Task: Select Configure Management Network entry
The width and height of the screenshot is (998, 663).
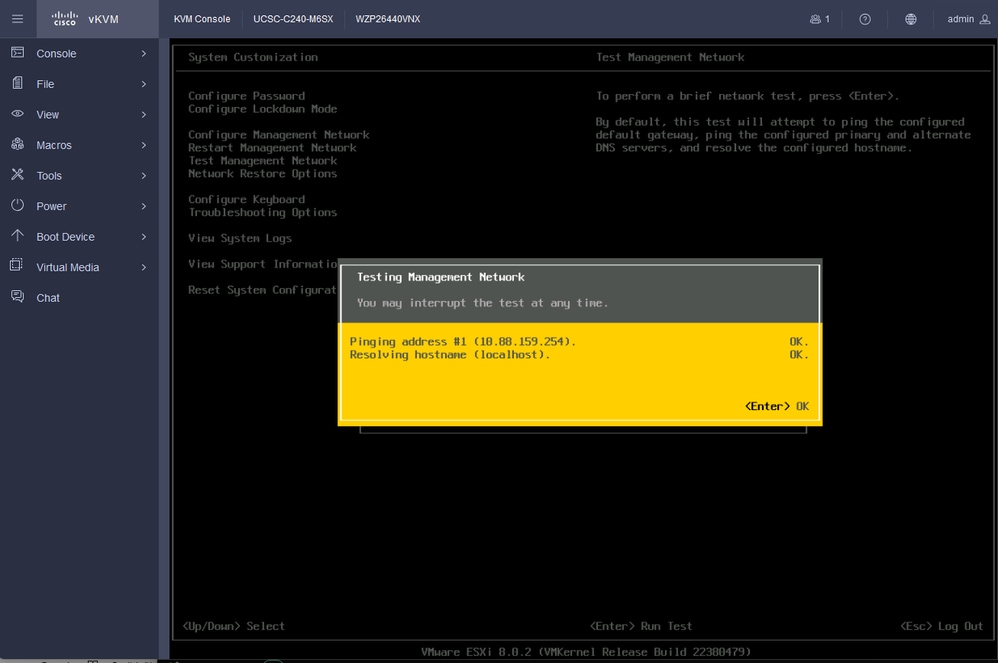Action: click(278, 135)
